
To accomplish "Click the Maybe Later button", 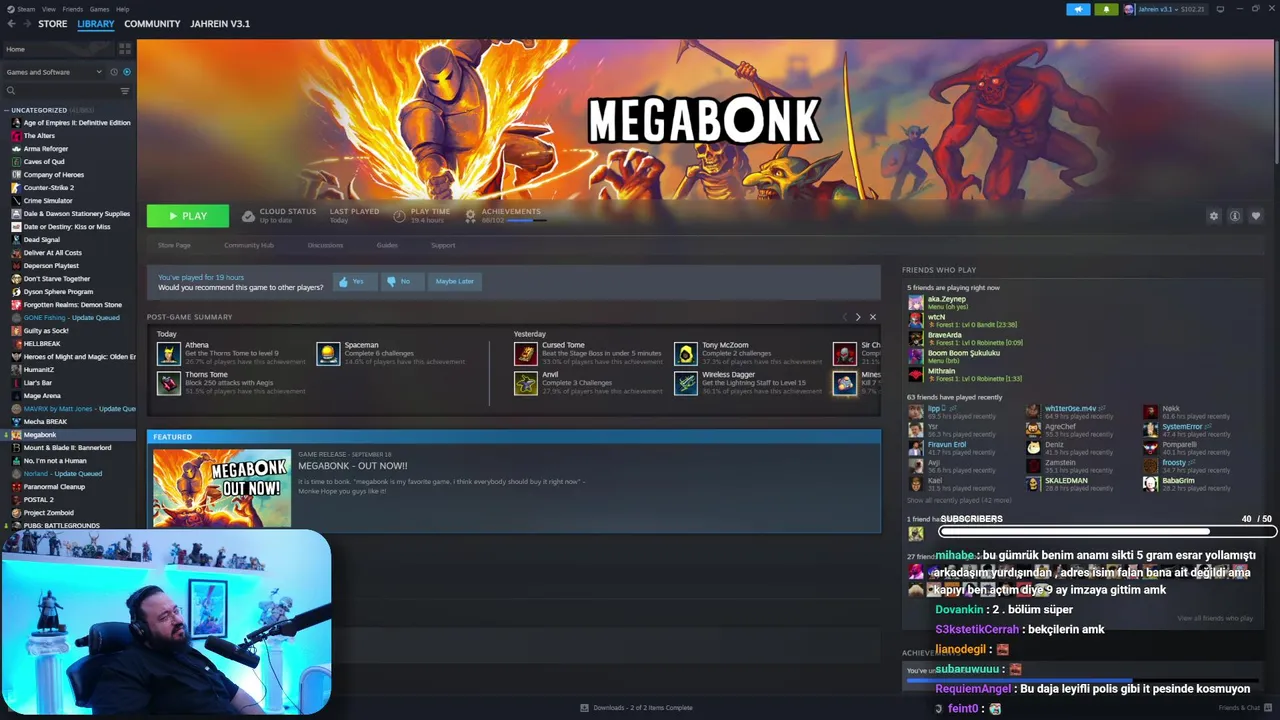I will click(x=454, y=281).
